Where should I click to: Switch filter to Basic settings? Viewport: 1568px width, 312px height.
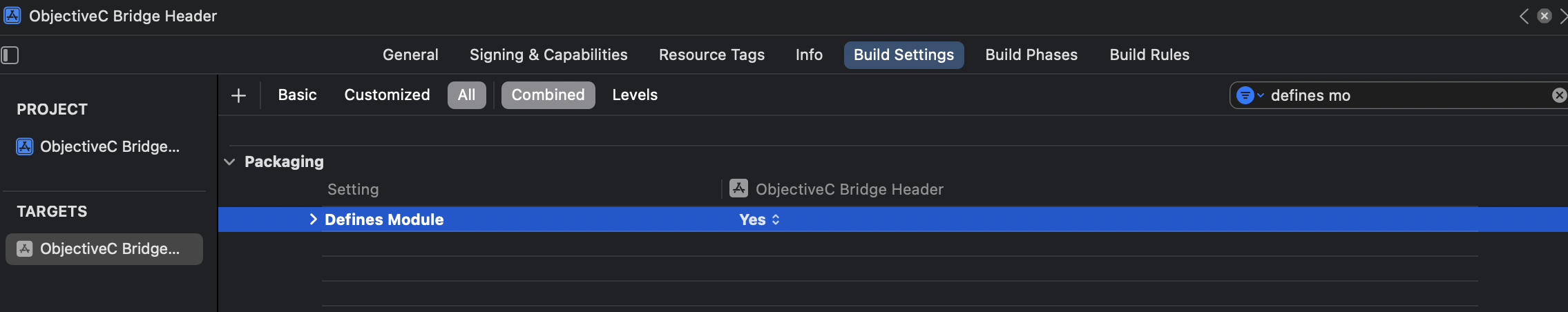[297, 95]
